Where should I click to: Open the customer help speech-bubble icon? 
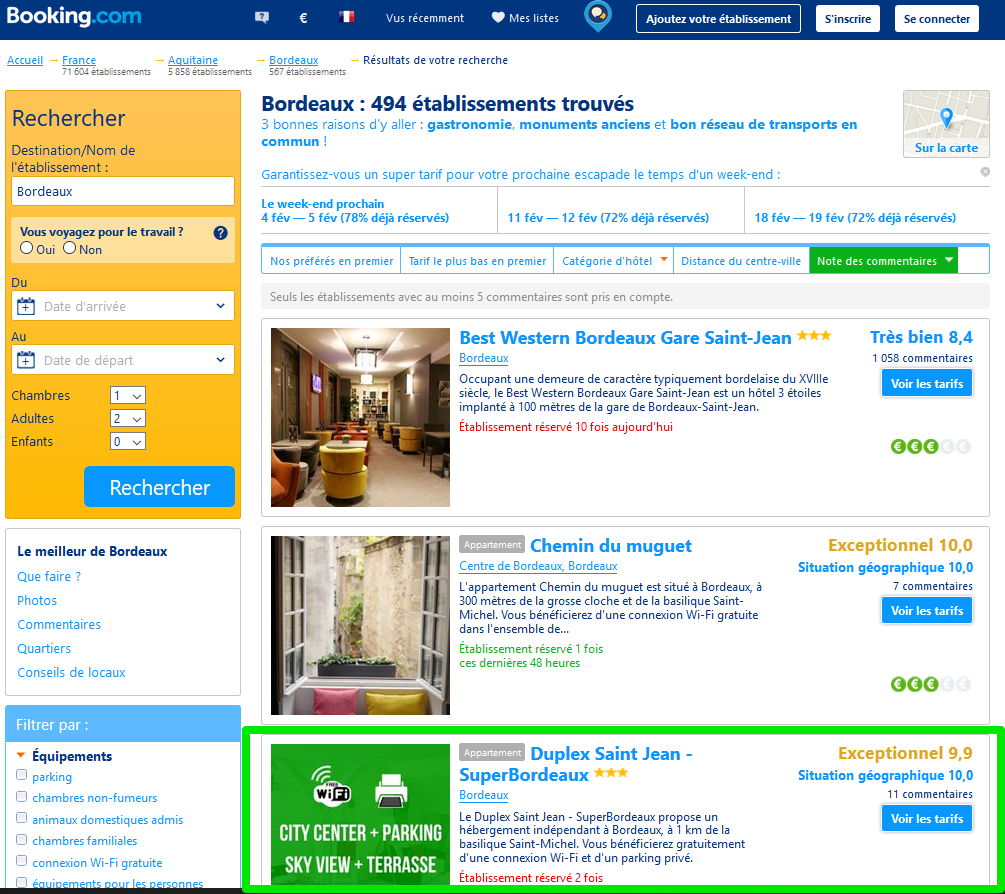click(x=262, y=18)
